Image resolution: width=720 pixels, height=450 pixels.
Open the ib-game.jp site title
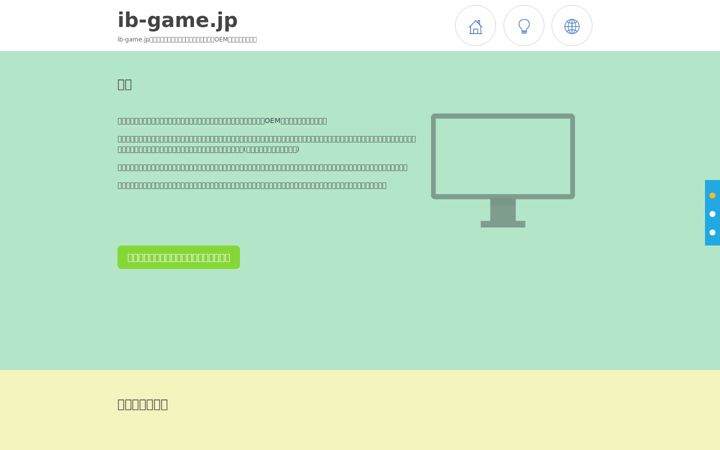178,20
